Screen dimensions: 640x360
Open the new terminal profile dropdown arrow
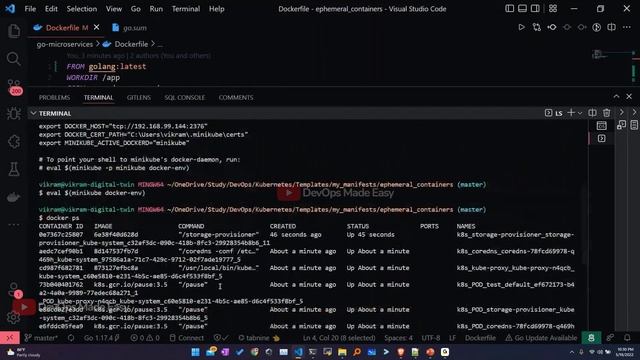(580, 113)
